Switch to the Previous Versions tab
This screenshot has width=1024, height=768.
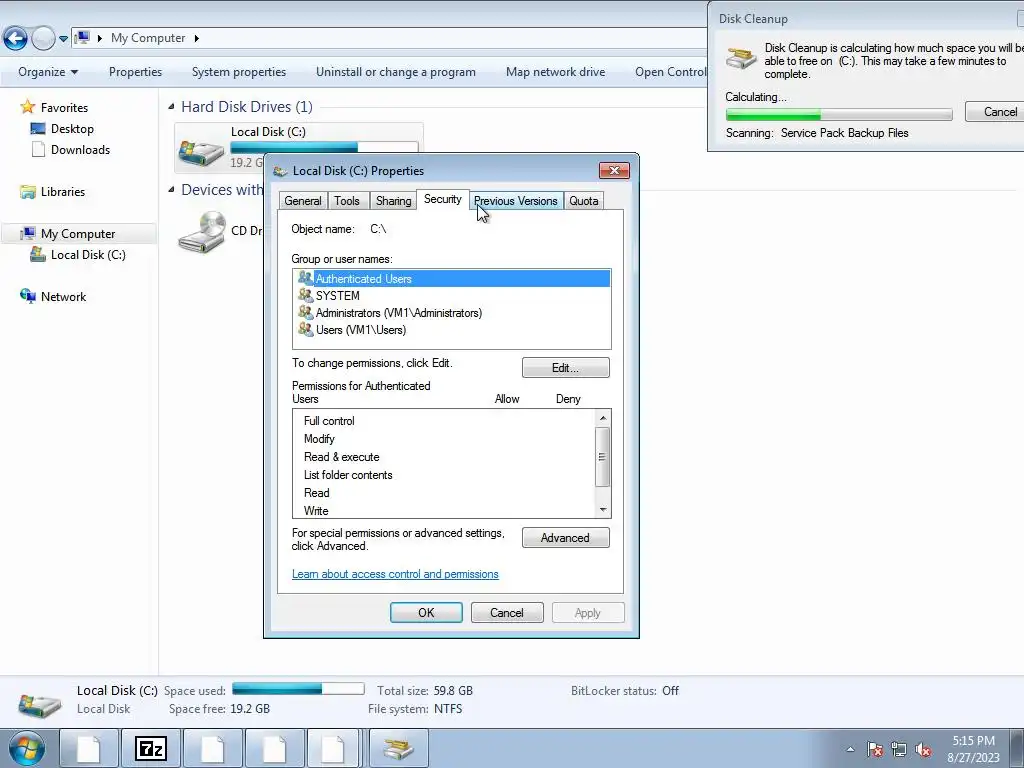[x=515, y=201]
